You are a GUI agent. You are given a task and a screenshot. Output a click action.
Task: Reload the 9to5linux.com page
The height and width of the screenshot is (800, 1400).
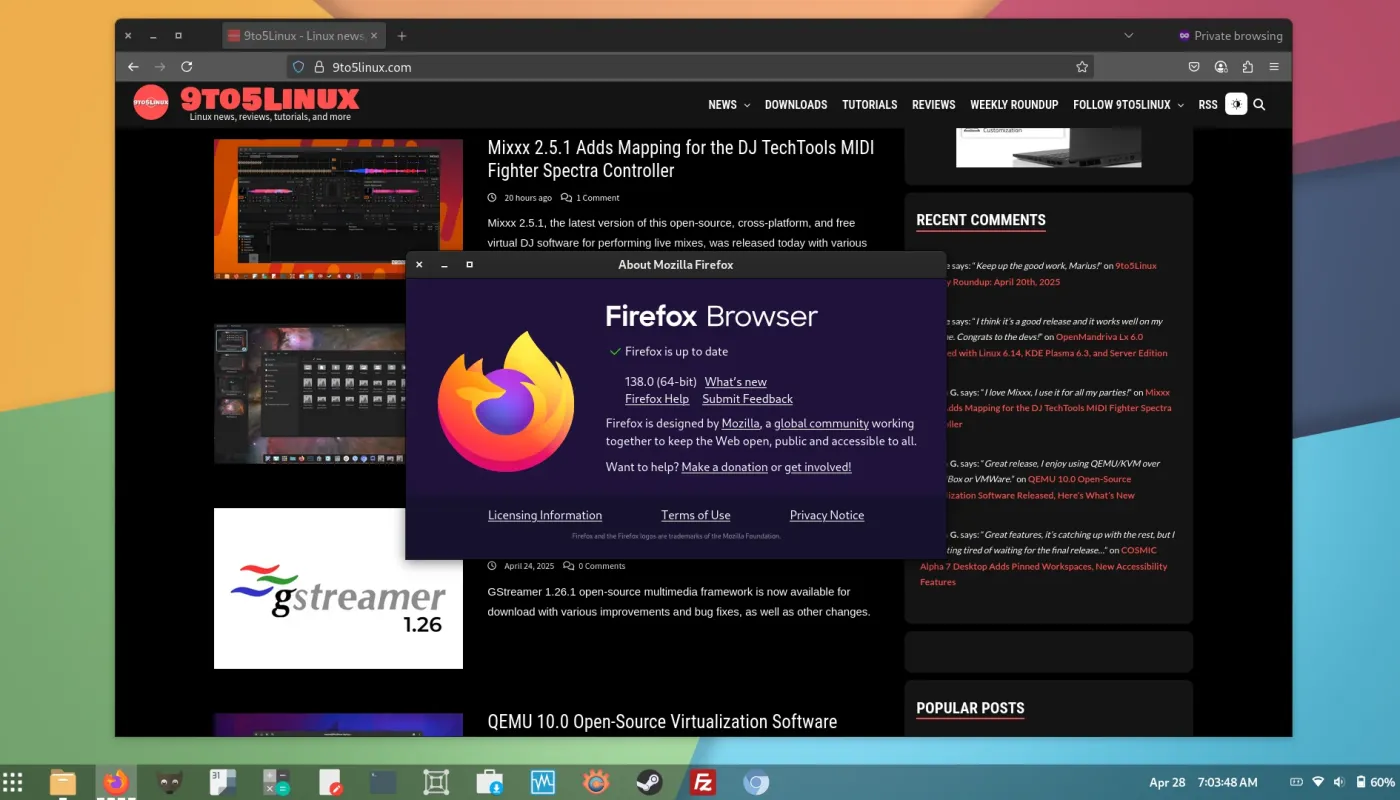186,67
